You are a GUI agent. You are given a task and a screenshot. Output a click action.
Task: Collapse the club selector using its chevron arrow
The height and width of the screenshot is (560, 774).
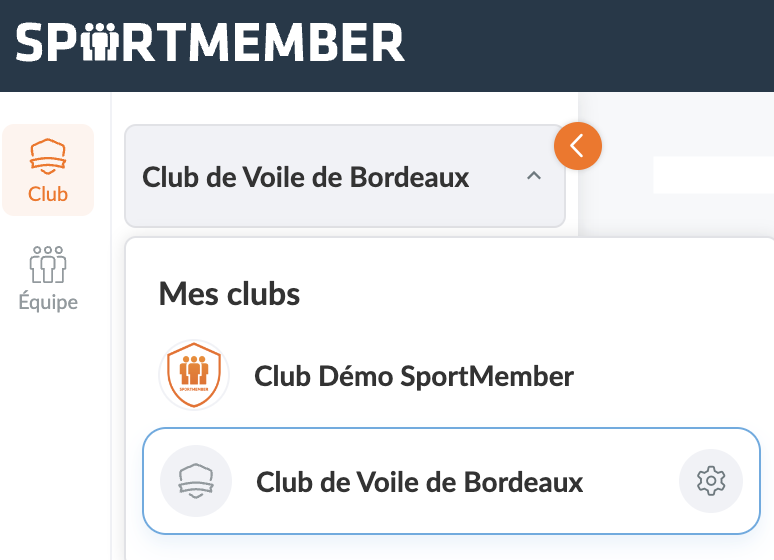533,177
